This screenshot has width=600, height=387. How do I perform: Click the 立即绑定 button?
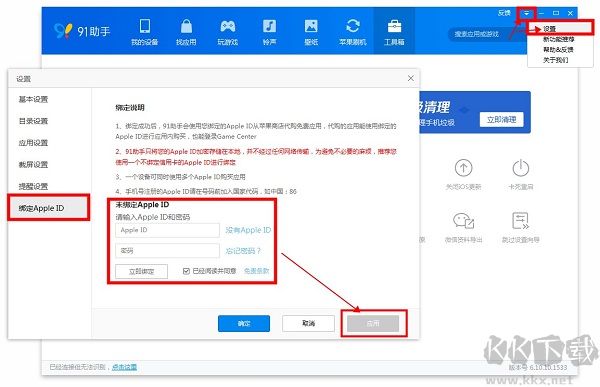point(141,271)
